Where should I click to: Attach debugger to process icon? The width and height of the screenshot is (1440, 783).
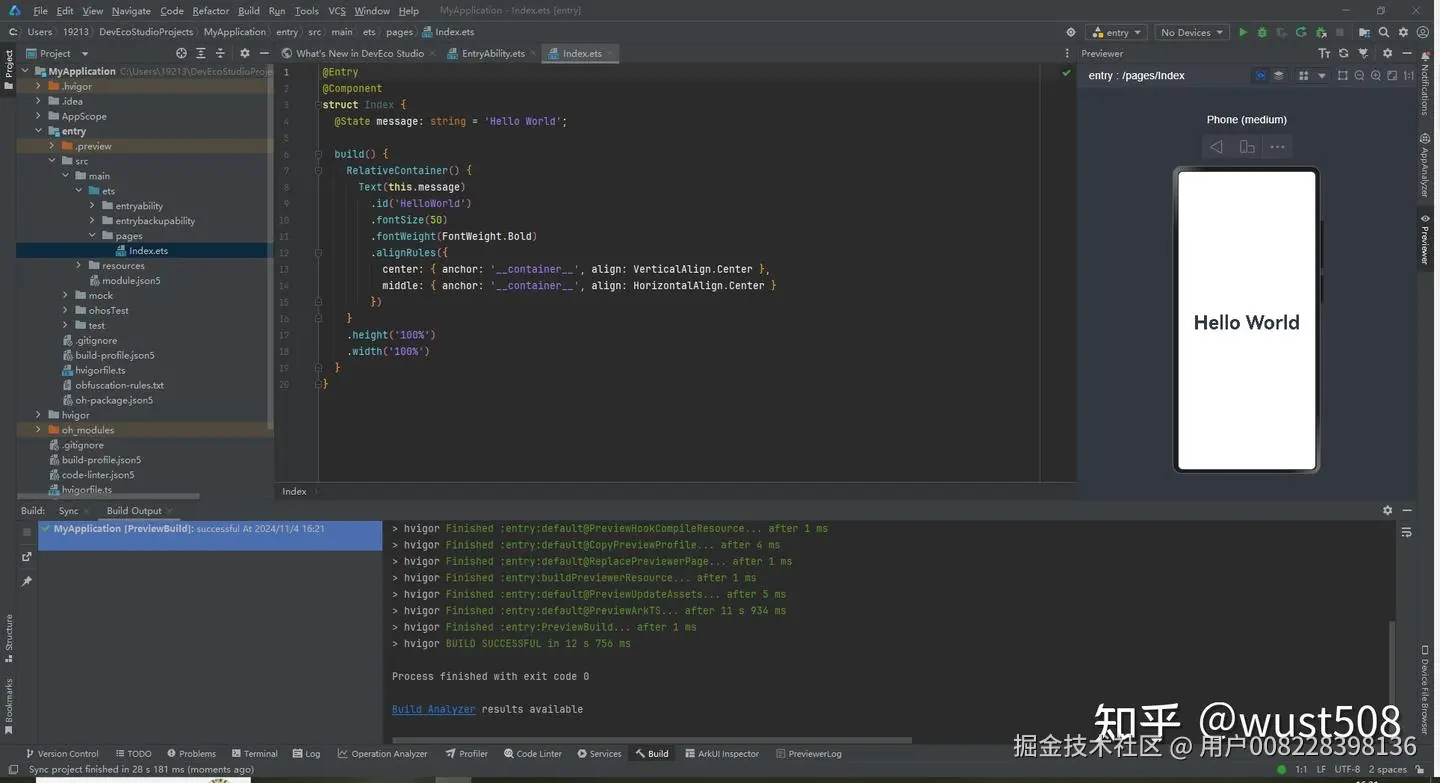[1321, 32]
